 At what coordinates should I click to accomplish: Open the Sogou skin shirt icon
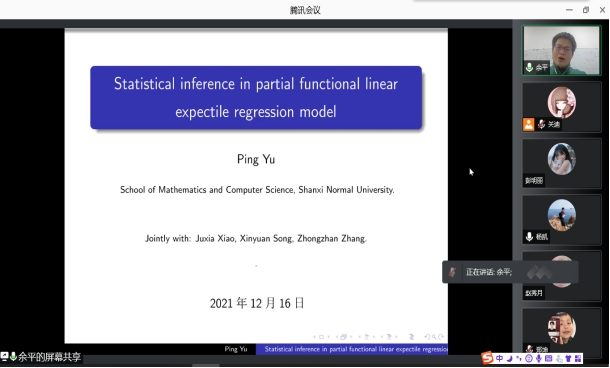click(x=568, y=358)
